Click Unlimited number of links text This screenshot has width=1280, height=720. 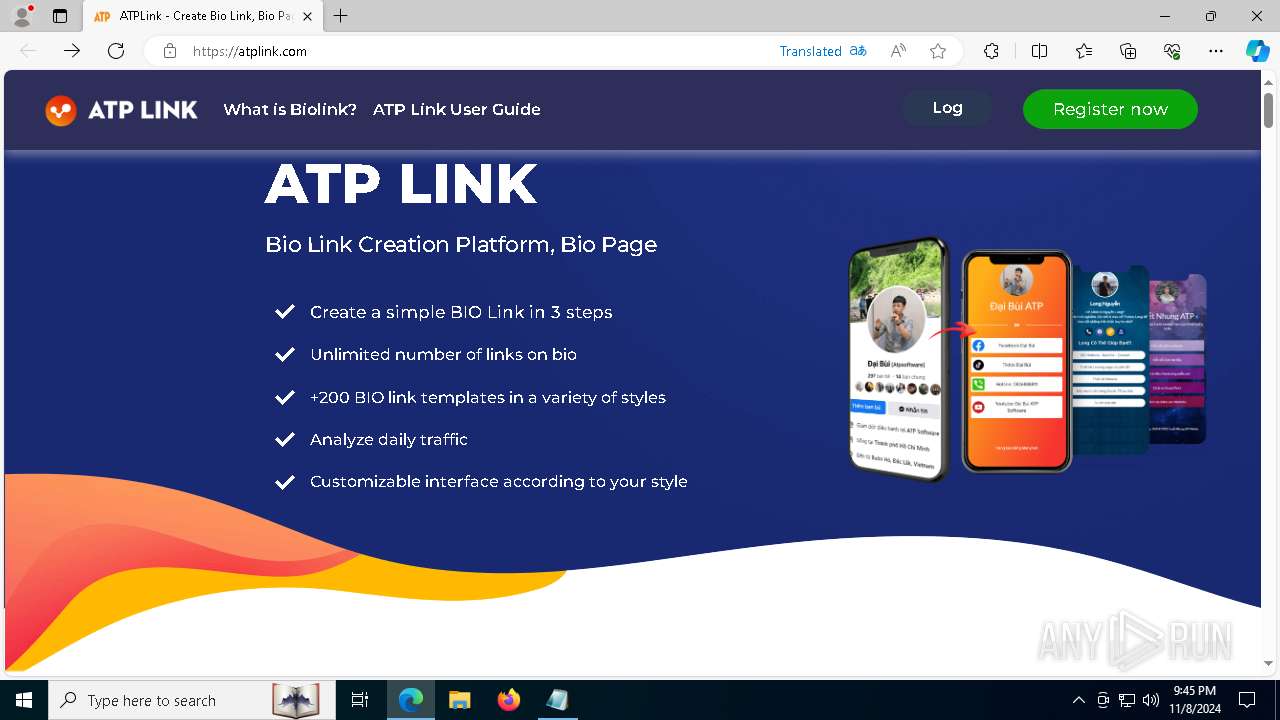(443, 354)
